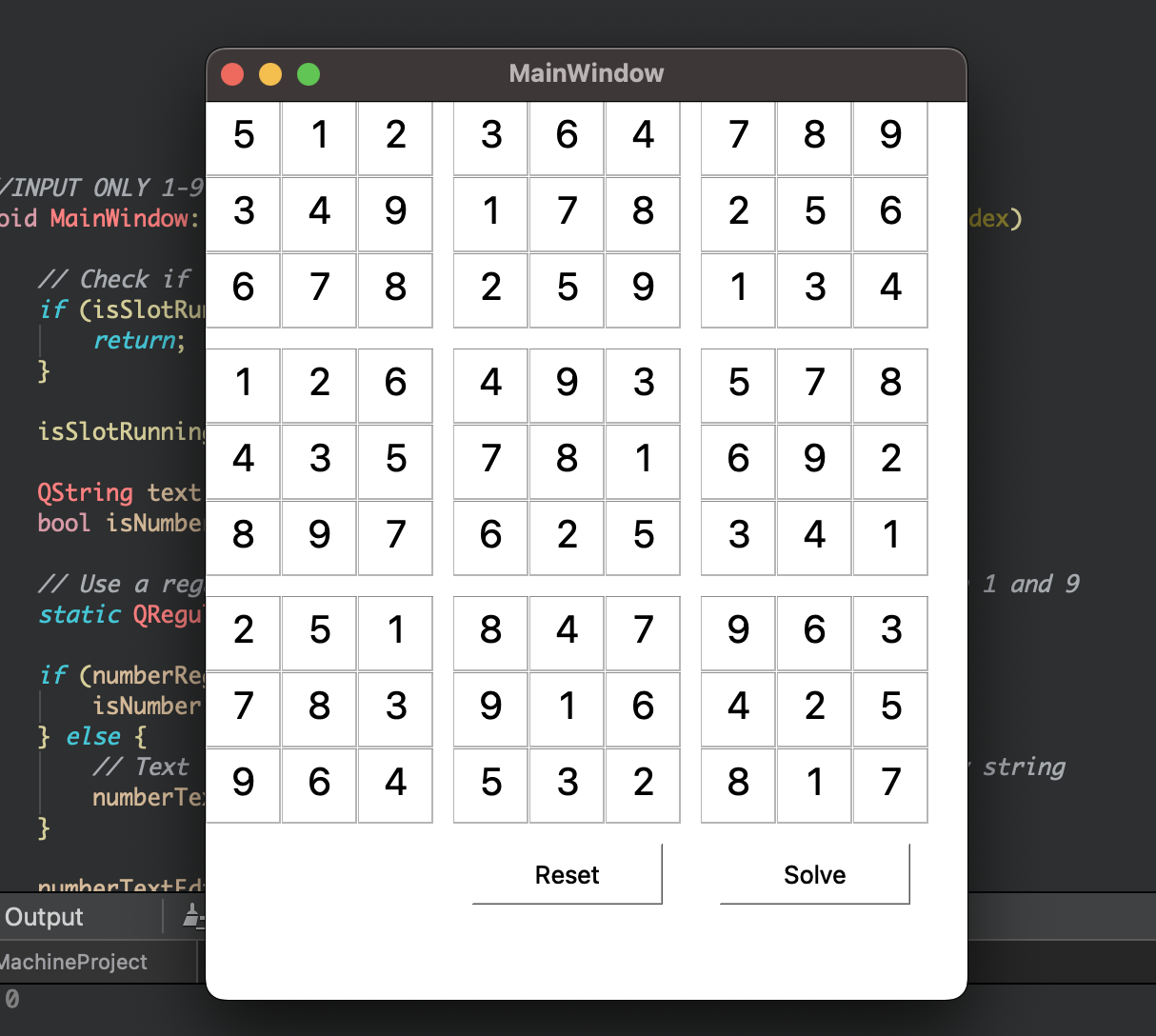Viewport: 1156px width, 1036px height.
Task: Select the cell showing 6 in the top row
Action: [x=567, y=138]
